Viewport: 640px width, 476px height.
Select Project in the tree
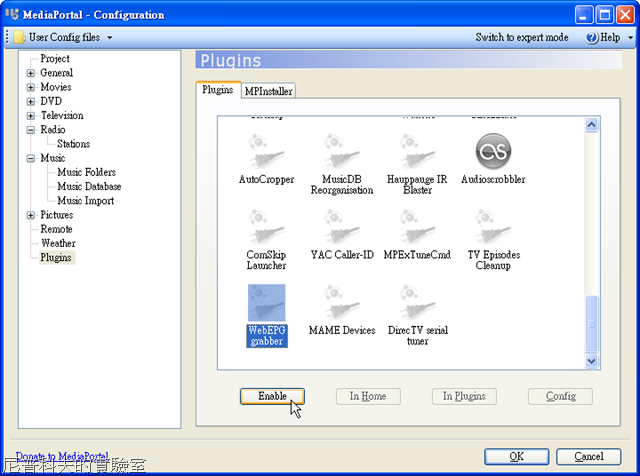pos(55,59)
